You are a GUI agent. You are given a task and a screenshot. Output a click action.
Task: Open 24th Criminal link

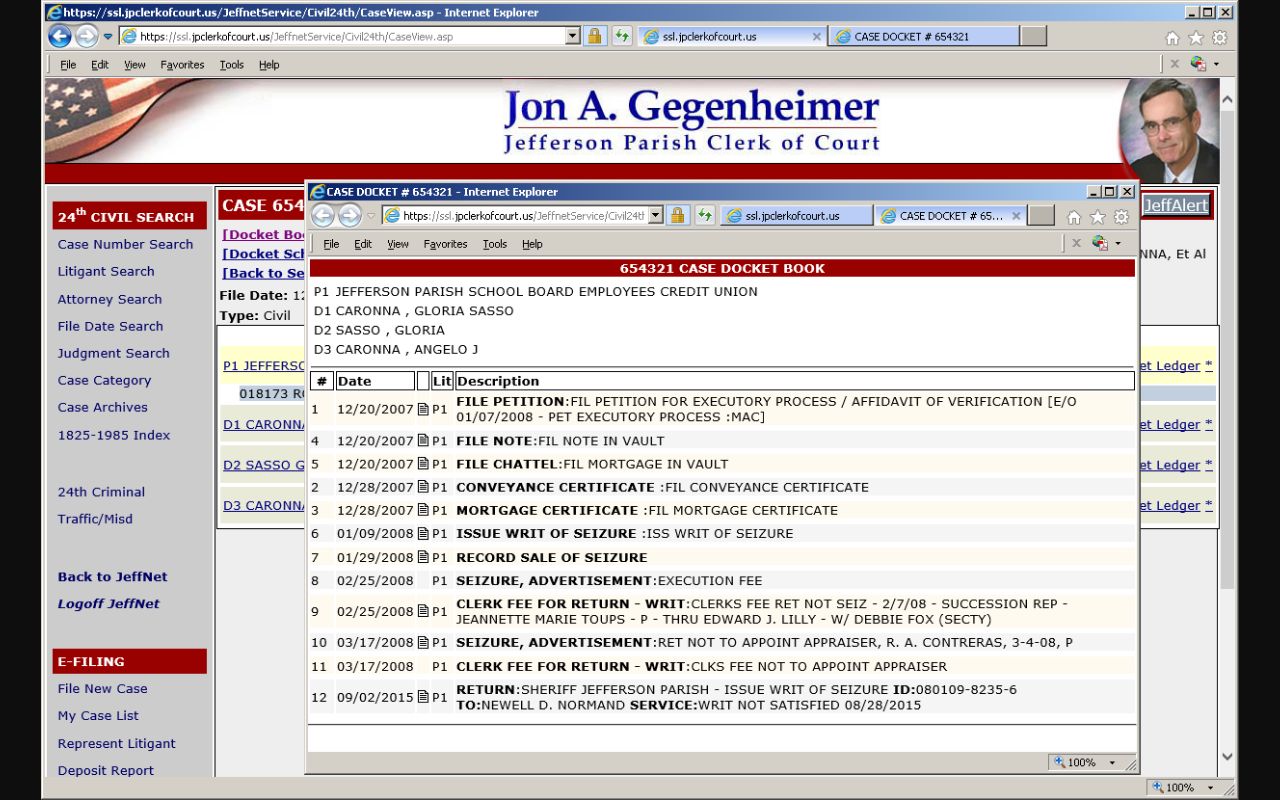101,492
